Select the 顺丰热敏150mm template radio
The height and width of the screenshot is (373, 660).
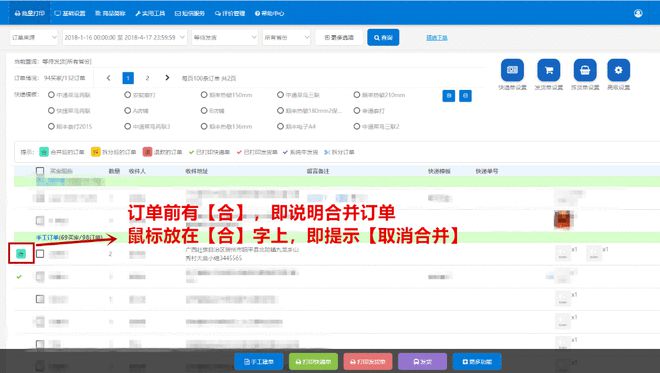pos(204,95)
